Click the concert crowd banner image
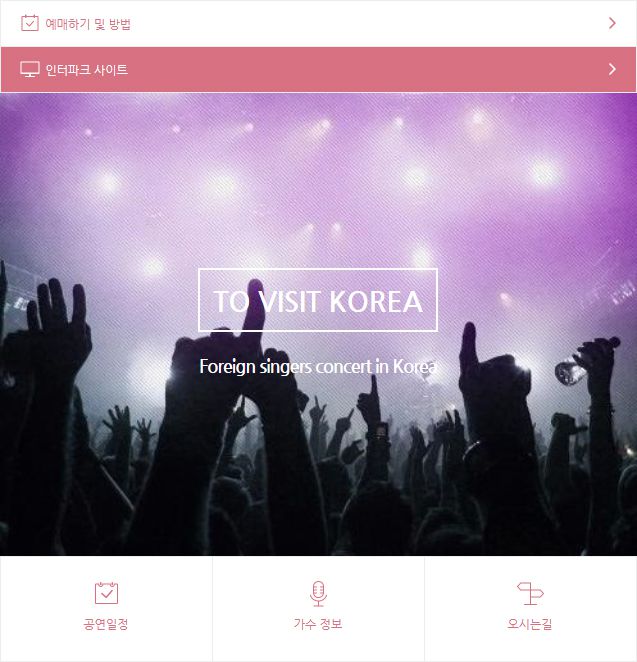 point(318,324)
